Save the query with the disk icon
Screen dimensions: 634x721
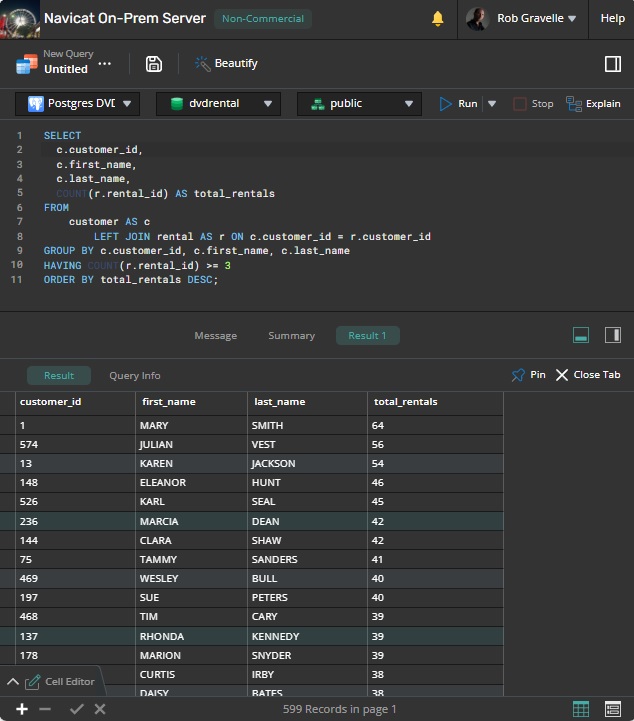click(153, 64)
